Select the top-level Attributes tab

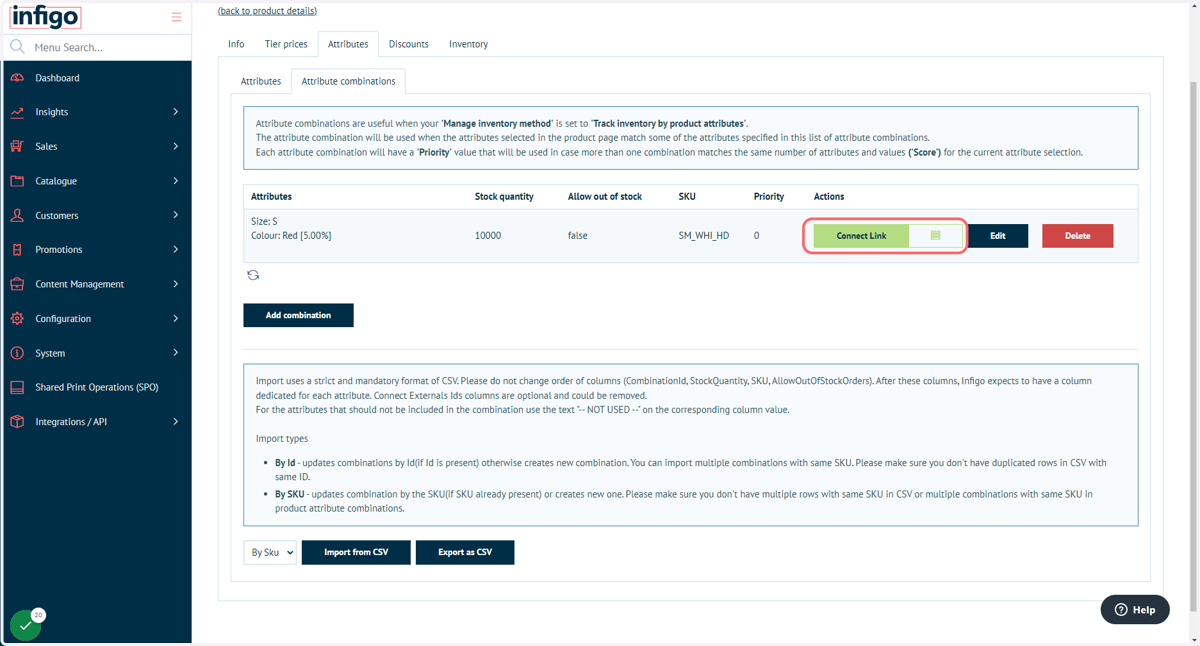coord(348,44)
